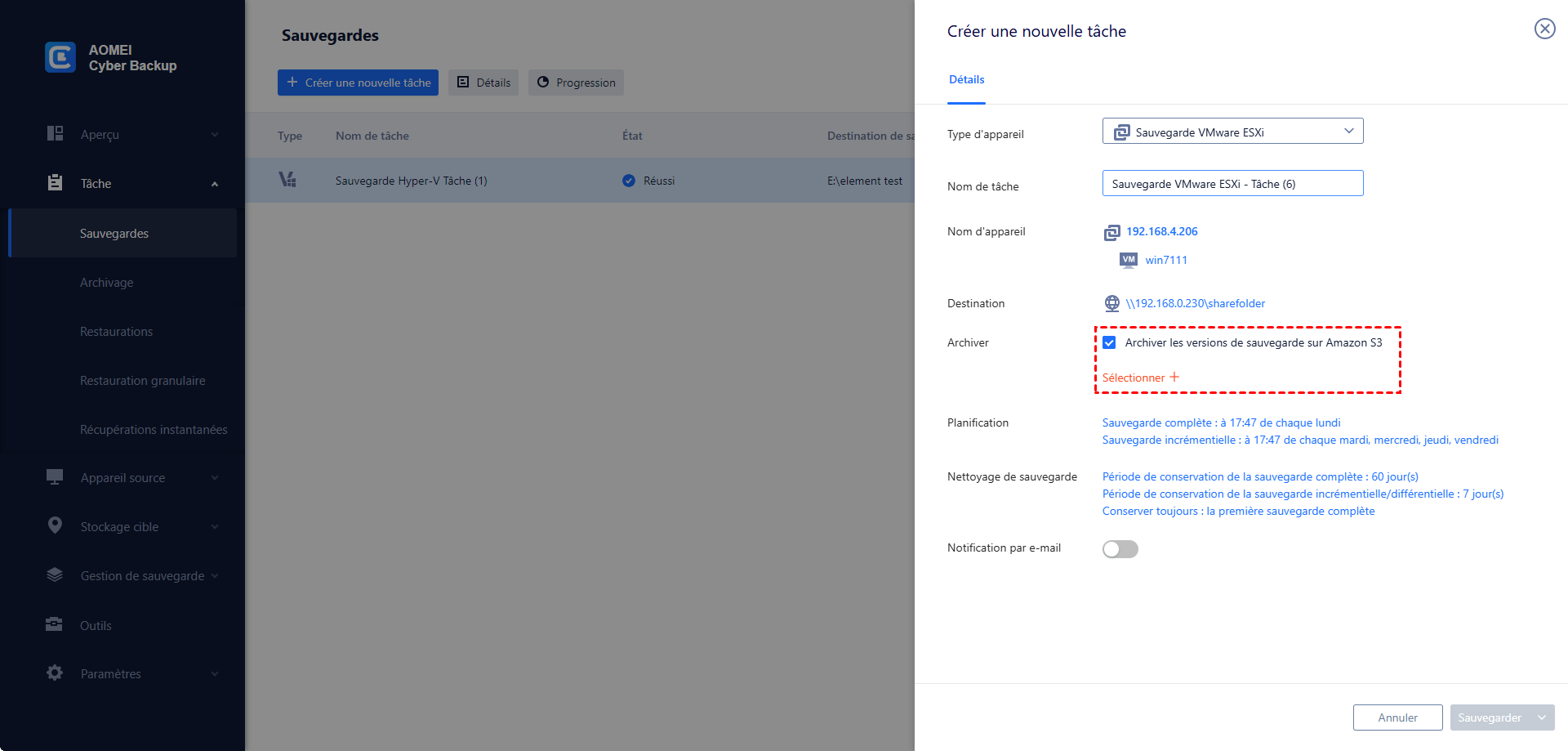Expand the Aperçu menu chevron
The height and width of the screenshot is (751, 1568).
pyautogui.click(x=215, y=134)
